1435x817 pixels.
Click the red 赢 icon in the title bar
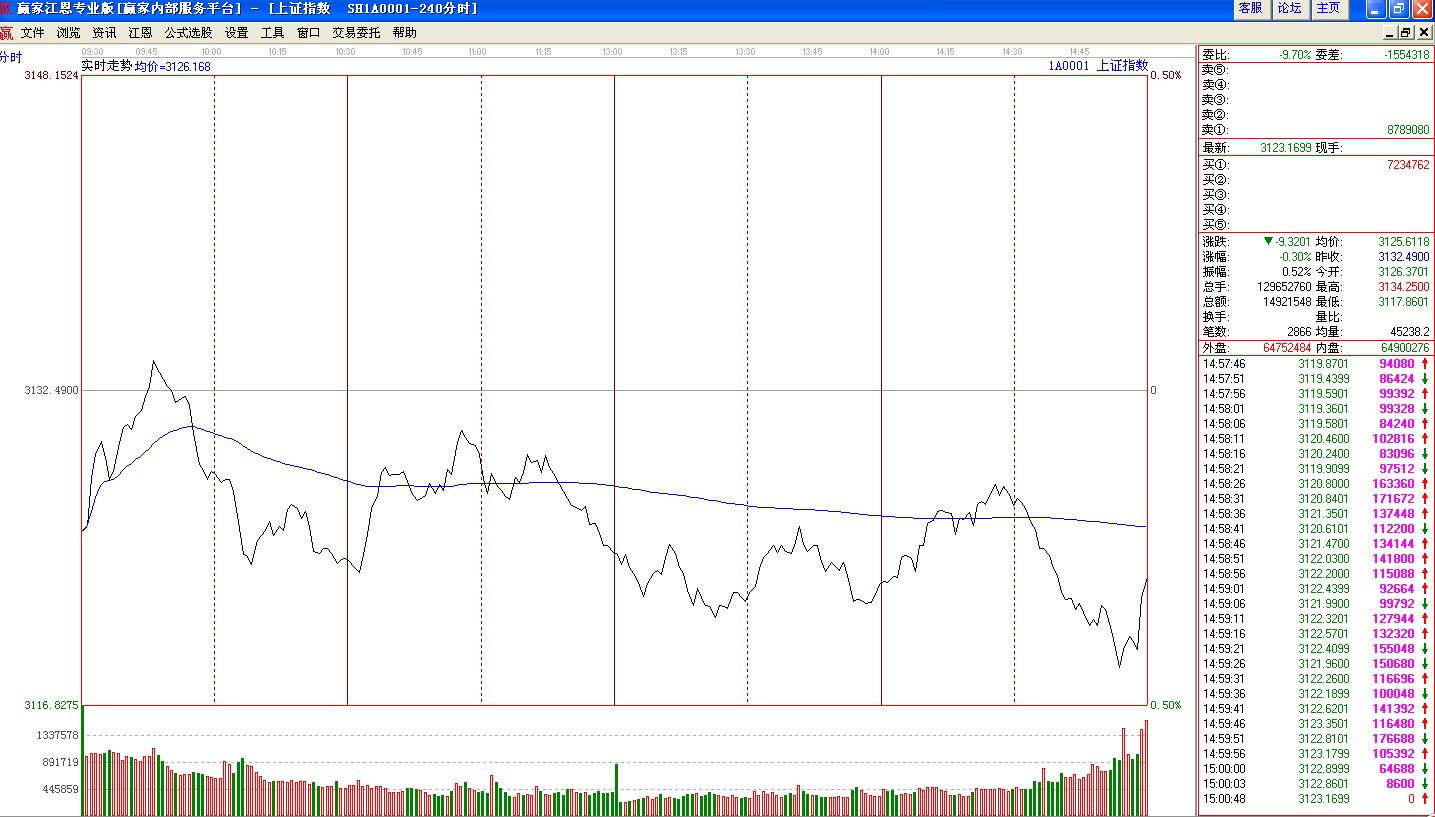click(7, 8)
